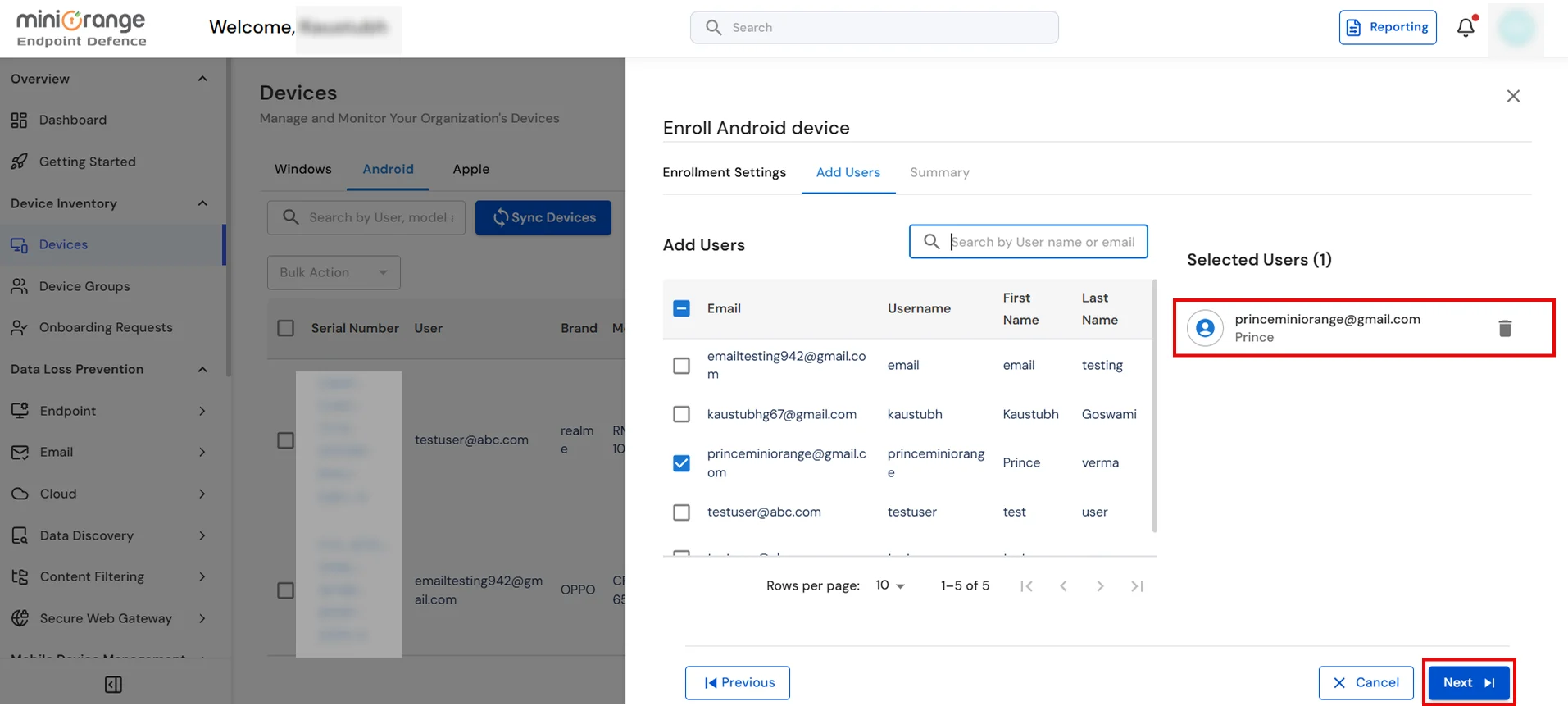Uncheck the princeminiorange@gmail.com user row
The height and width of the screenshot is (706, 1568).
tap(681, 463)
